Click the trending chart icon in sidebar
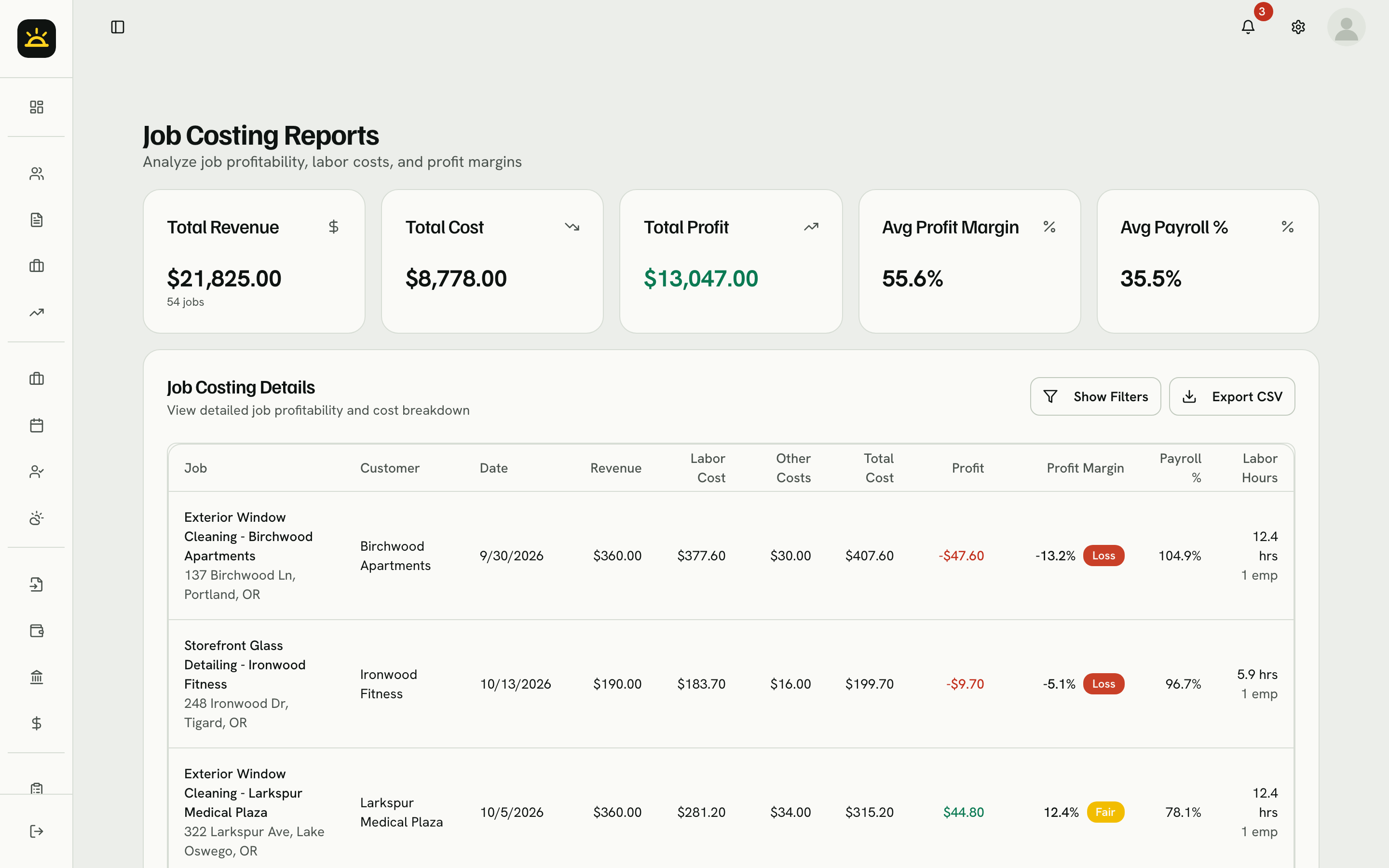This screenshot has height=868, width=1389. click(36, 312)
